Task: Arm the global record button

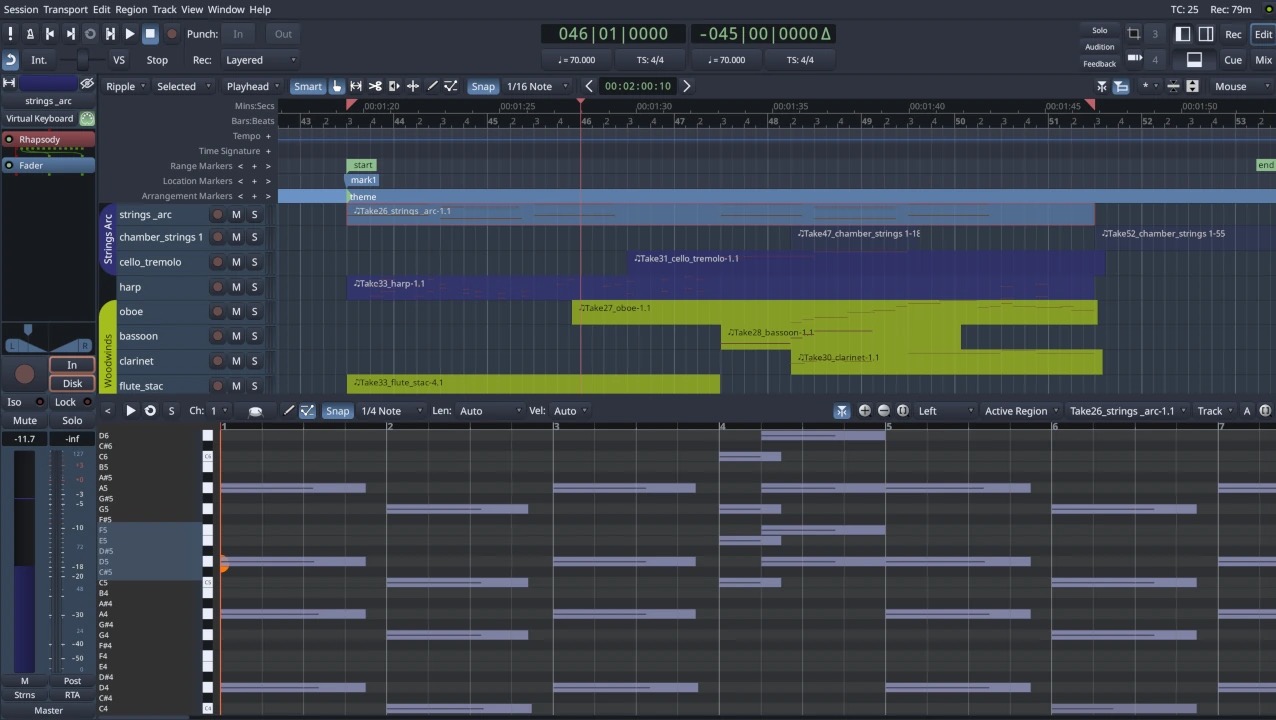Action: [x=171, y=34]
